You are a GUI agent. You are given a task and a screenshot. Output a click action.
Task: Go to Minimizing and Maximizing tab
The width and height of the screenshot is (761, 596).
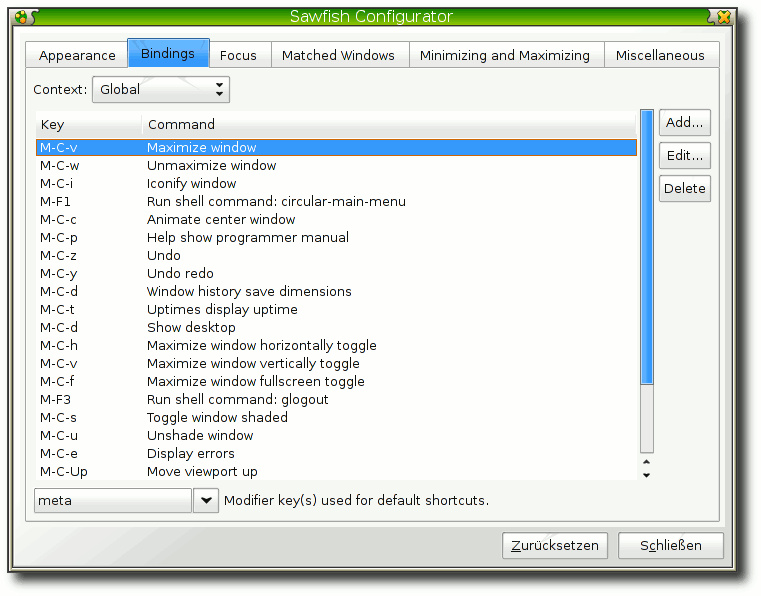504,55
